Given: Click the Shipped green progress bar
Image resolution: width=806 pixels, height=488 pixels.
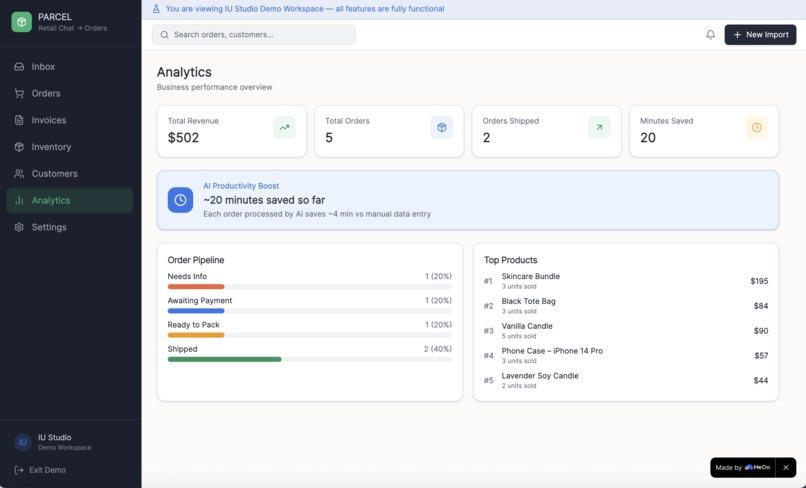Looking at the screenshot, I should coord(225,359).
